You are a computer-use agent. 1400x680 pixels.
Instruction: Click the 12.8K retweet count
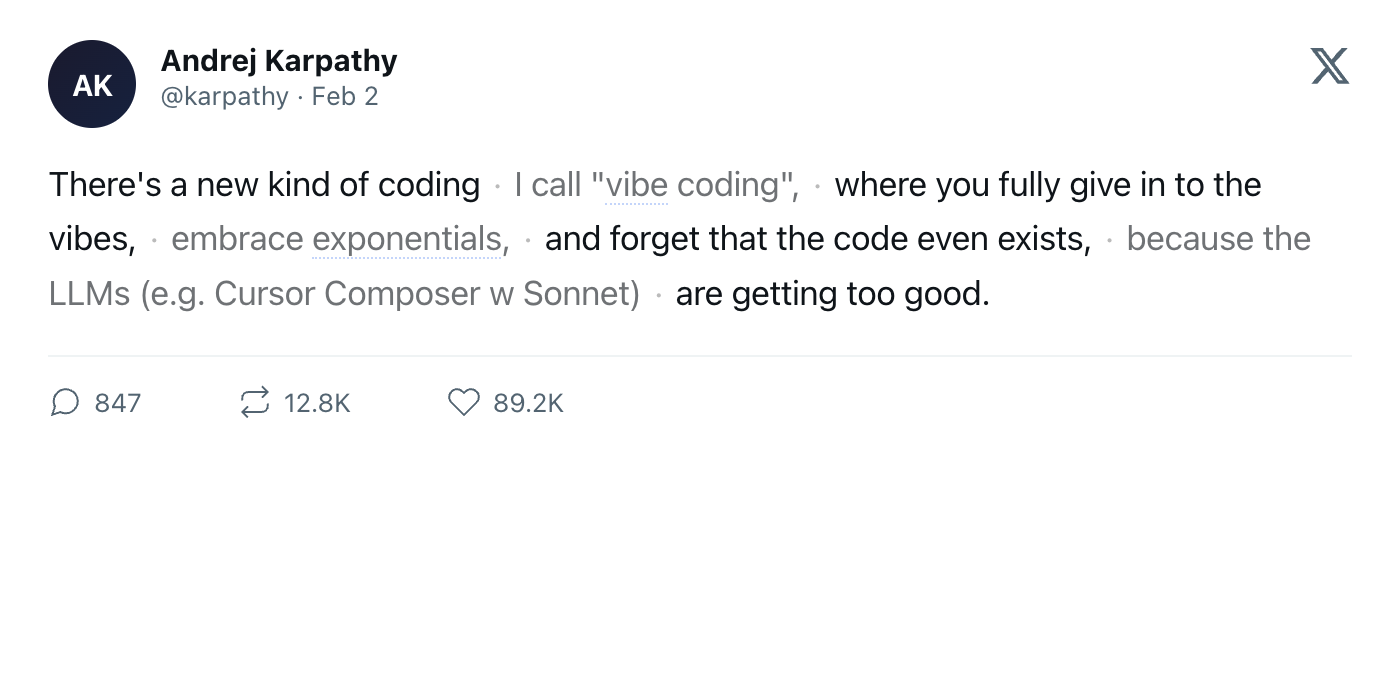[x=317, y=403]
